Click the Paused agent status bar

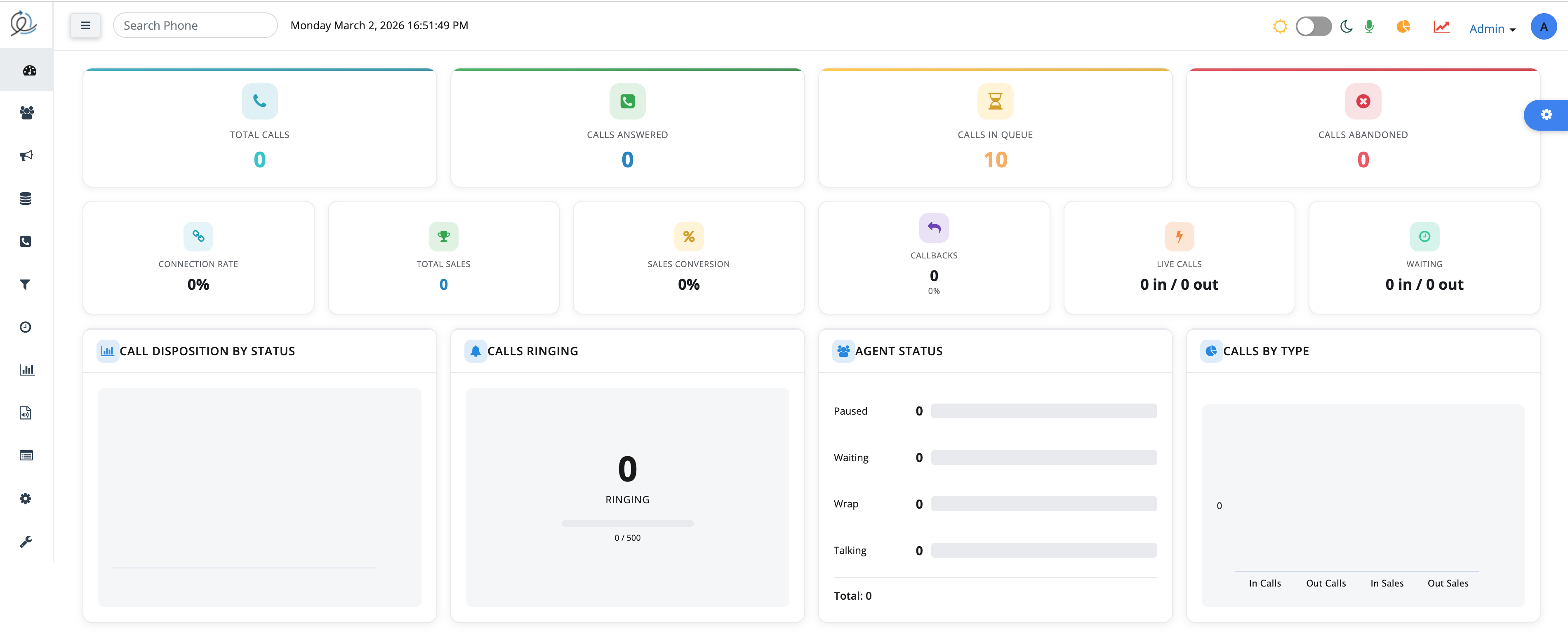pyautogui.click(x=1043, y=411)
